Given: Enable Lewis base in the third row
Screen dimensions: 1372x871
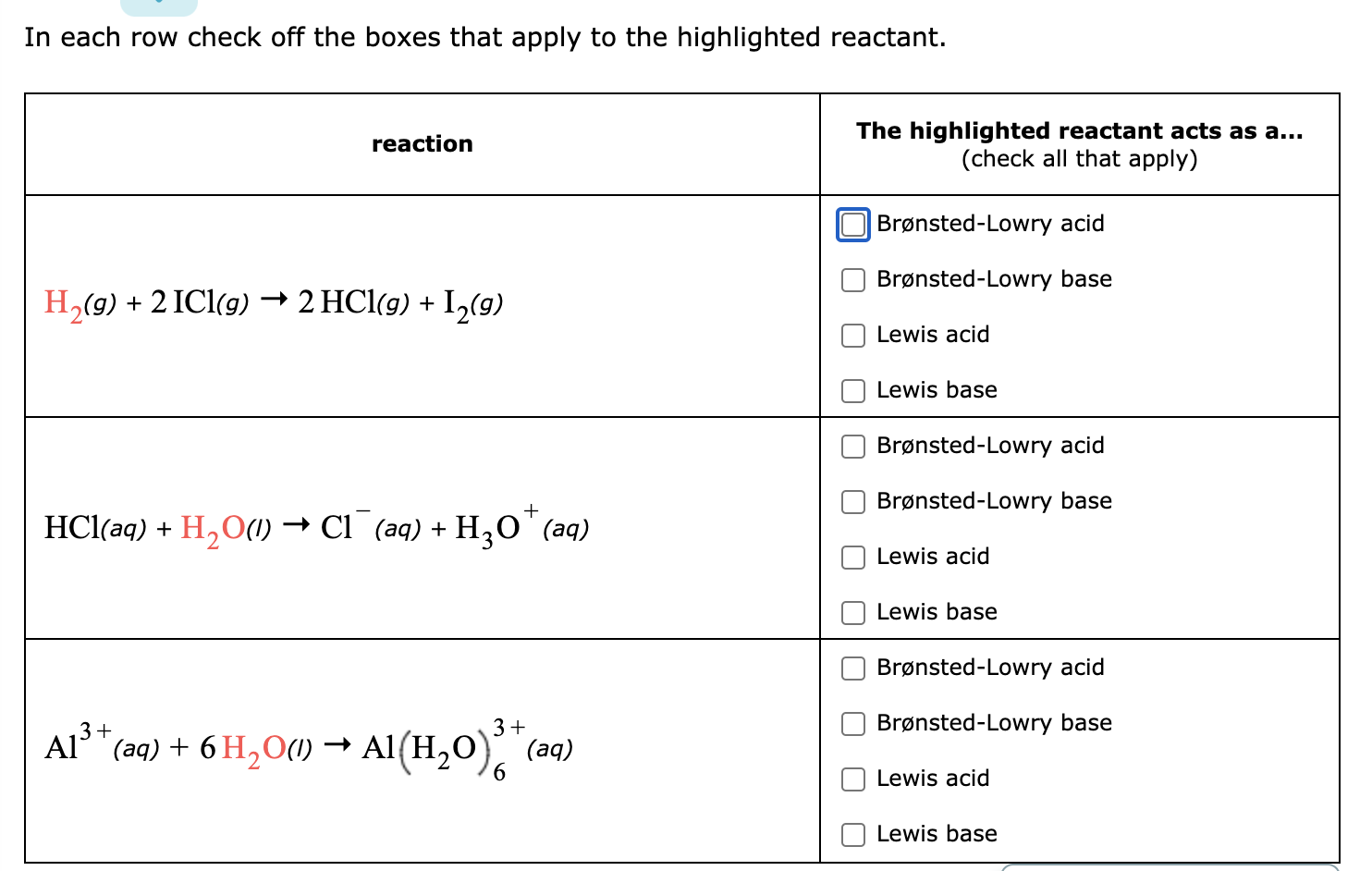Looking at the screenshot, I should pyautogui.click(x=852, y=833).
